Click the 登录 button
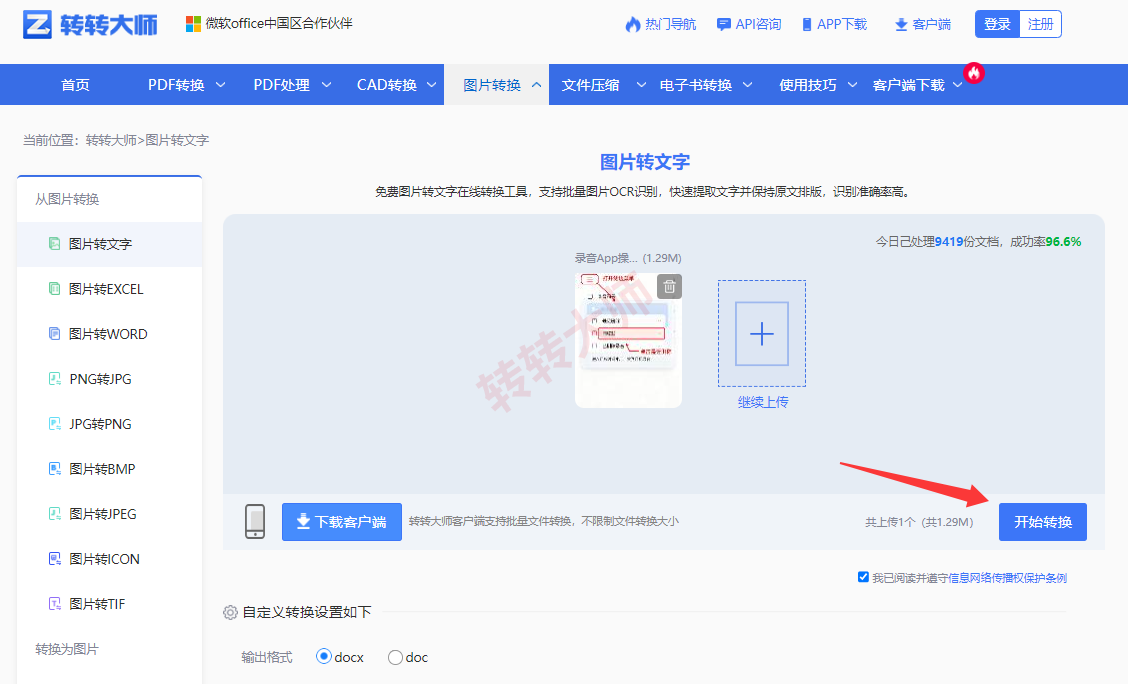 point(997,24)
